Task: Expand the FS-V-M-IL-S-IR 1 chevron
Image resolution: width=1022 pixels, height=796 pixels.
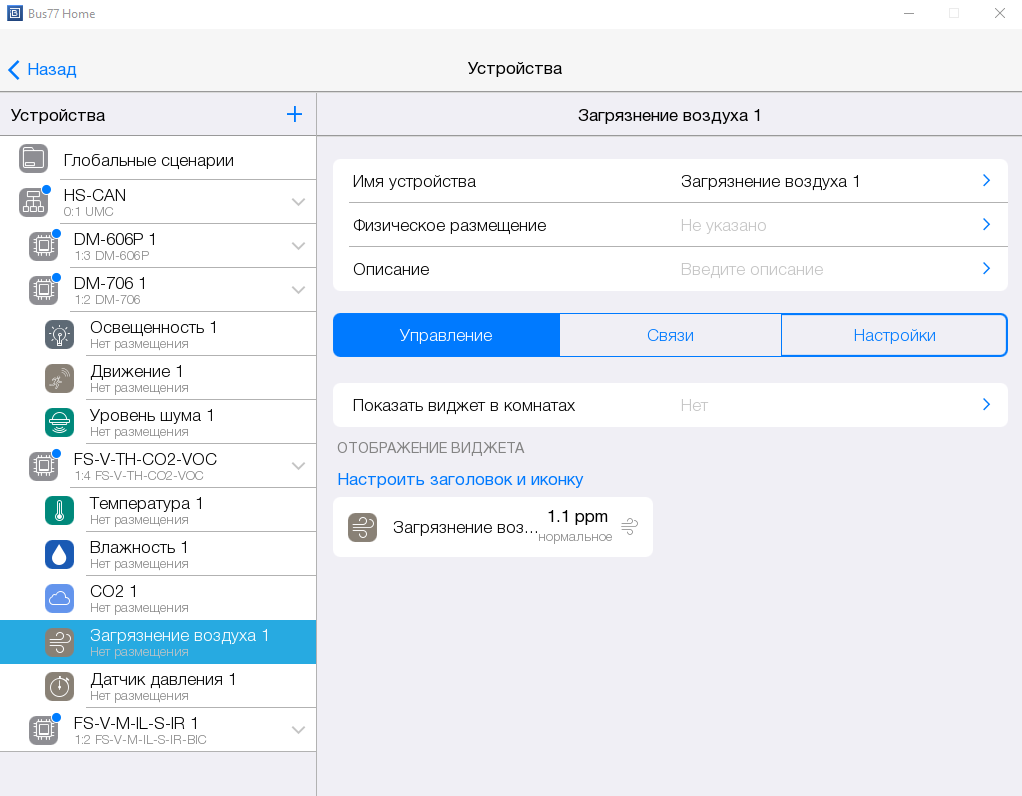Action: pyautogui.click(x=298, y=730)
